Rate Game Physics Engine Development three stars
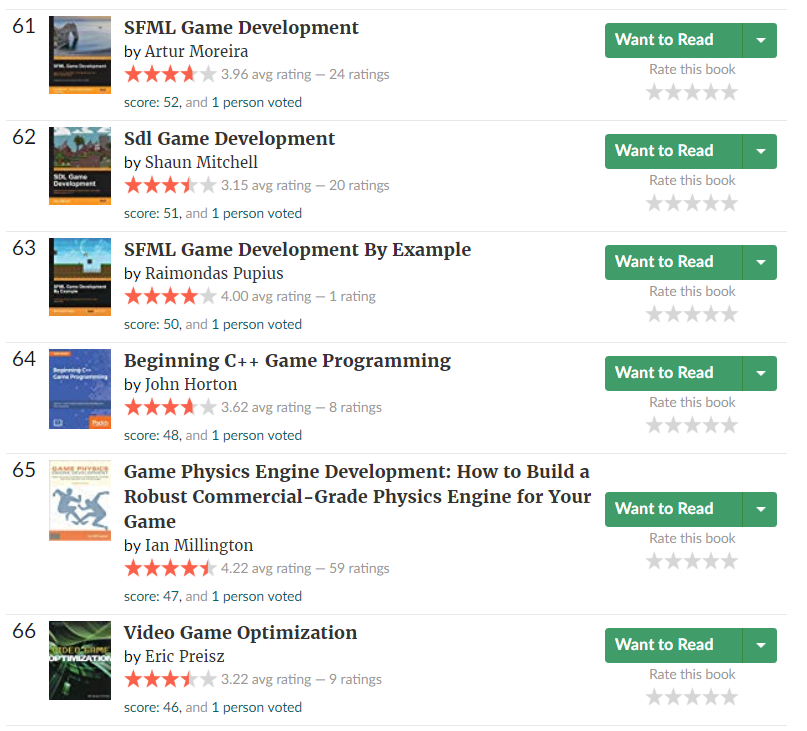This screenshot has width=807, height=731. pyautogui.click(x=692, y=561)
